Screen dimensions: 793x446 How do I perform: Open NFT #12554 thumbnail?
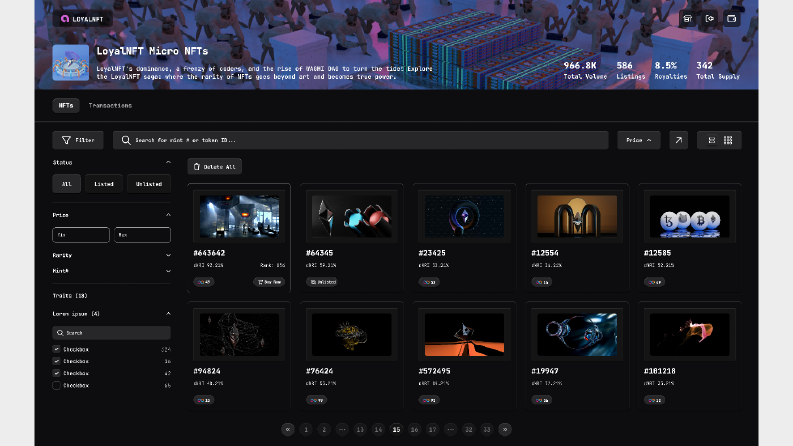pos(577,216)
